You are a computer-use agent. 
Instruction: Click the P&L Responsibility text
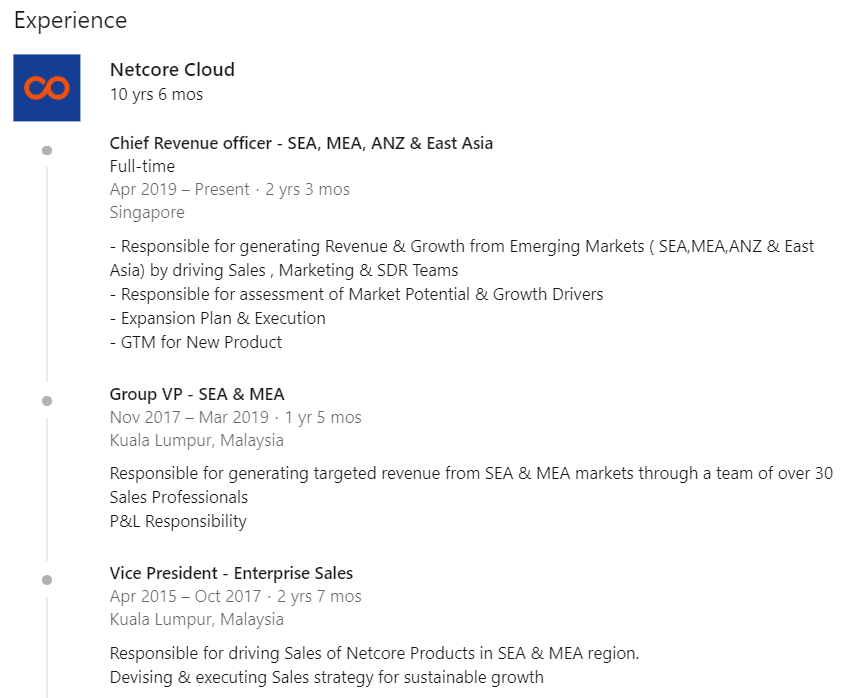click(x=178, y=522)
